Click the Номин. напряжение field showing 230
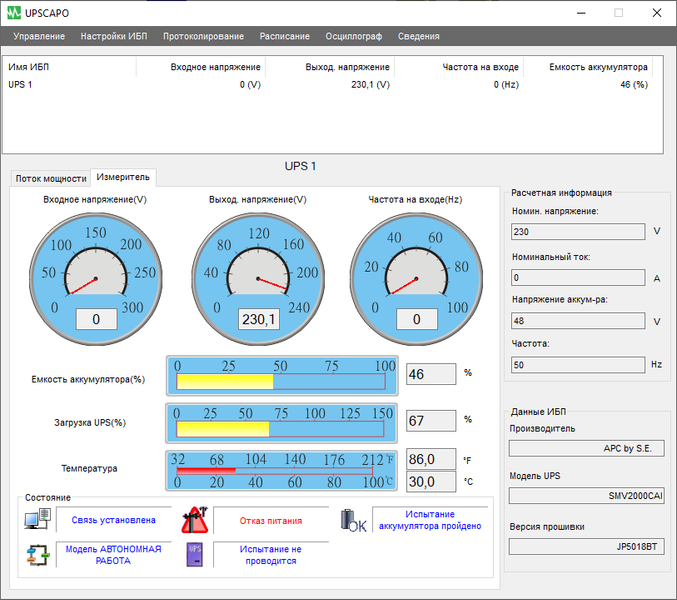The height and width of the screenshot is (600, 677). tap(578, 231)
